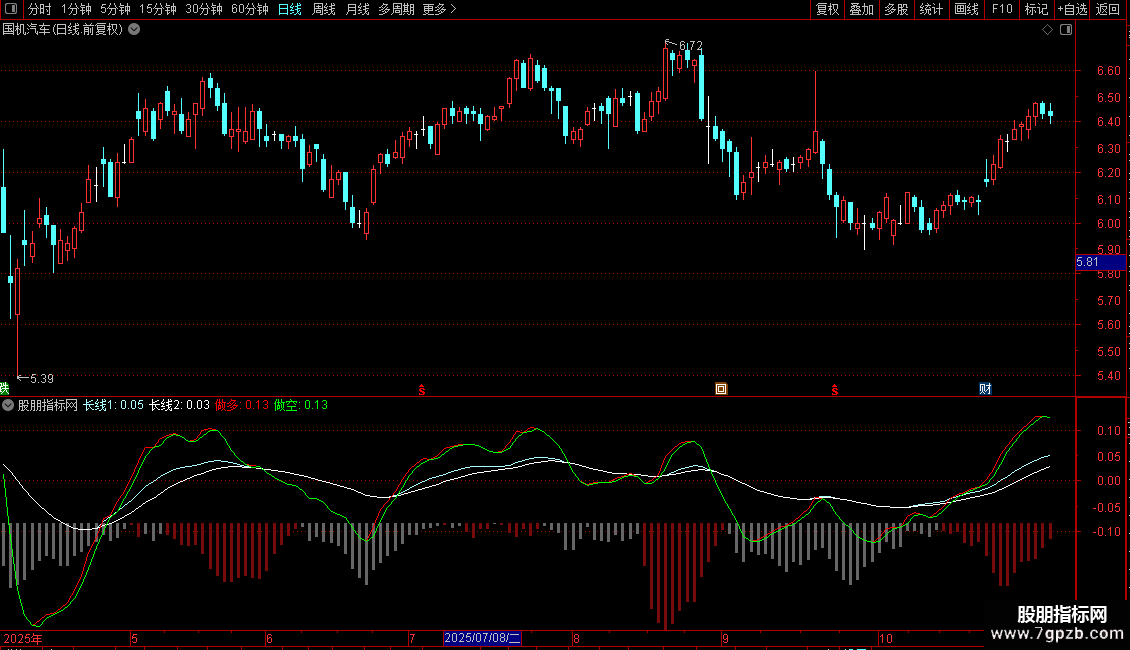Click the 财 financial info marker icon
1130x650 pixels.
[985, 388]
